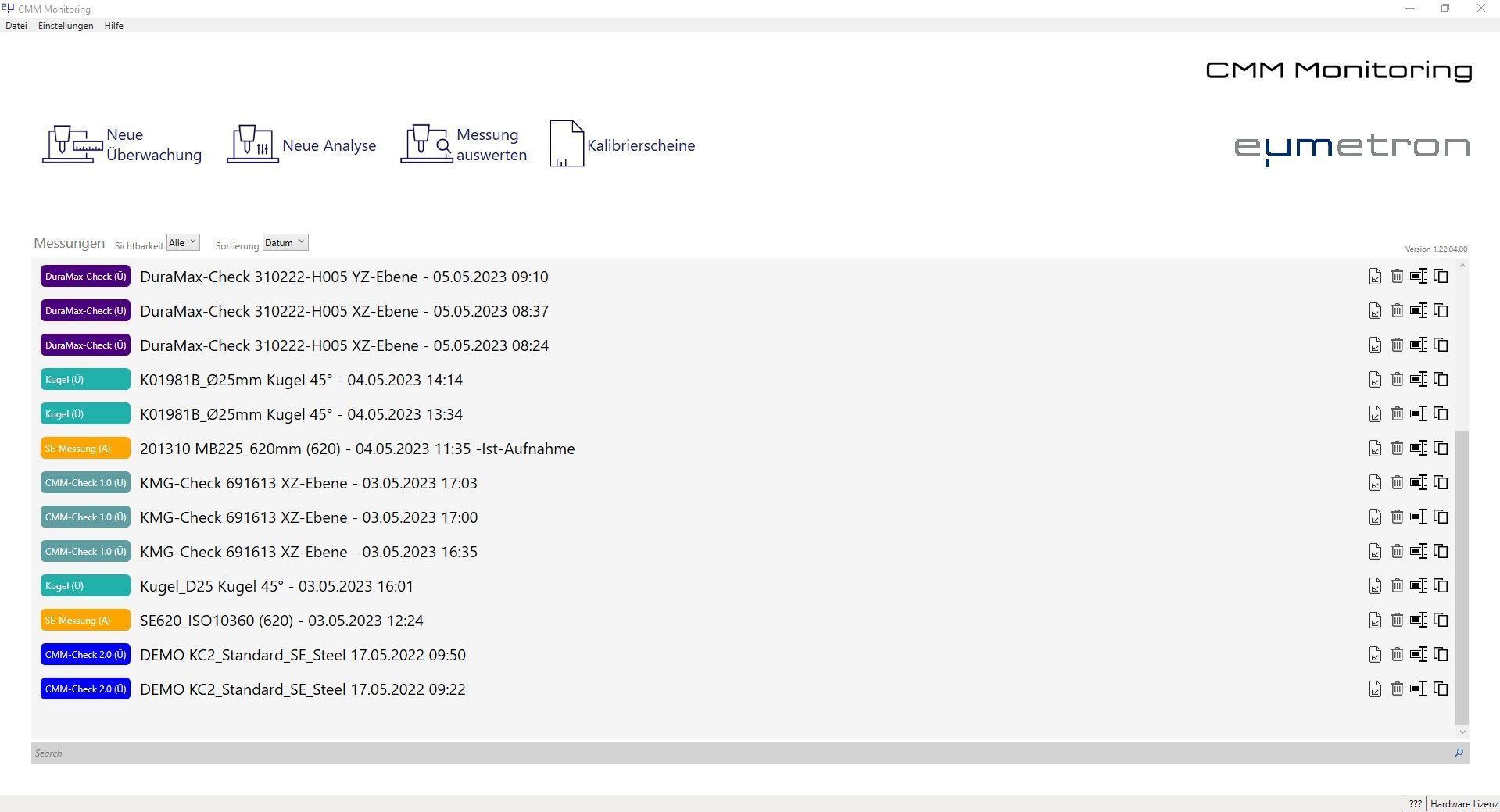Select row SE620_ISO10360 (620) - 03.05.2023 12:24

(743, 621)
